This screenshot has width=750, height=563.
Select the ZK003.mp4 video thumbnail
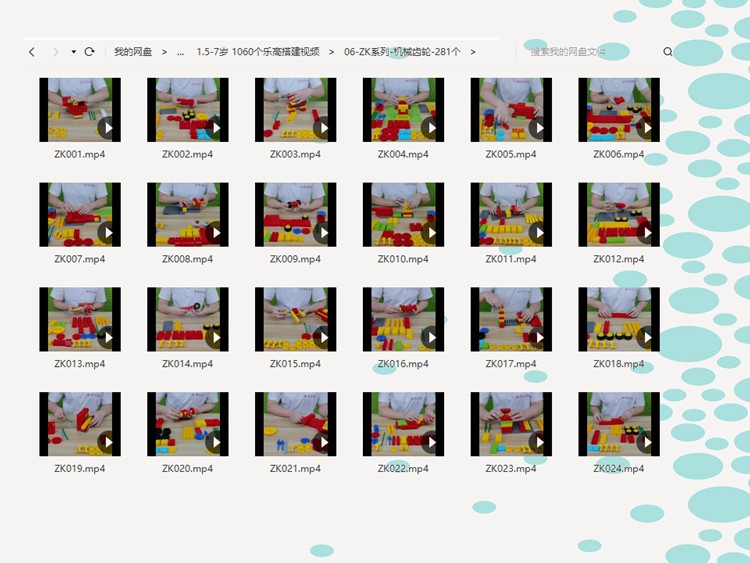[x=295, y=110]
